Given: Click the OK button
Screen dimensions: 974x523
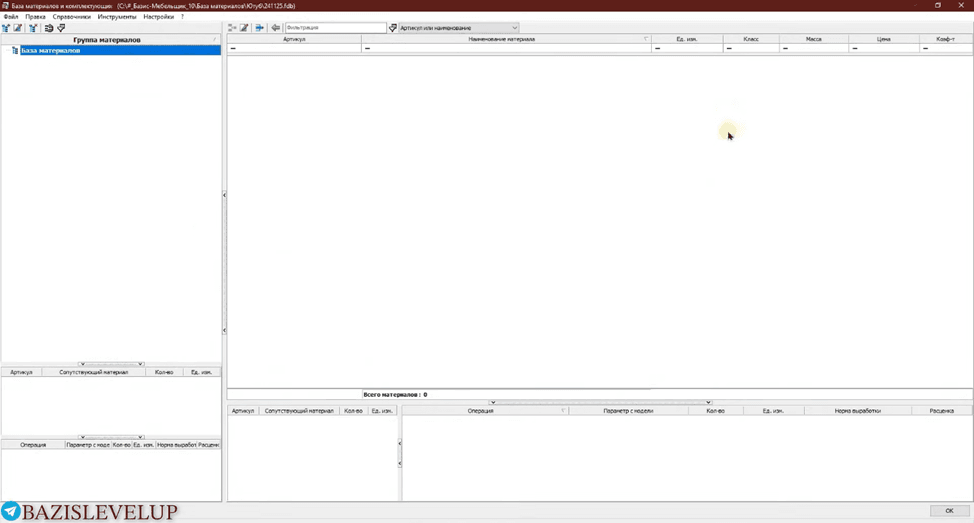Looking at the screenshot, I should click(949, 511).
